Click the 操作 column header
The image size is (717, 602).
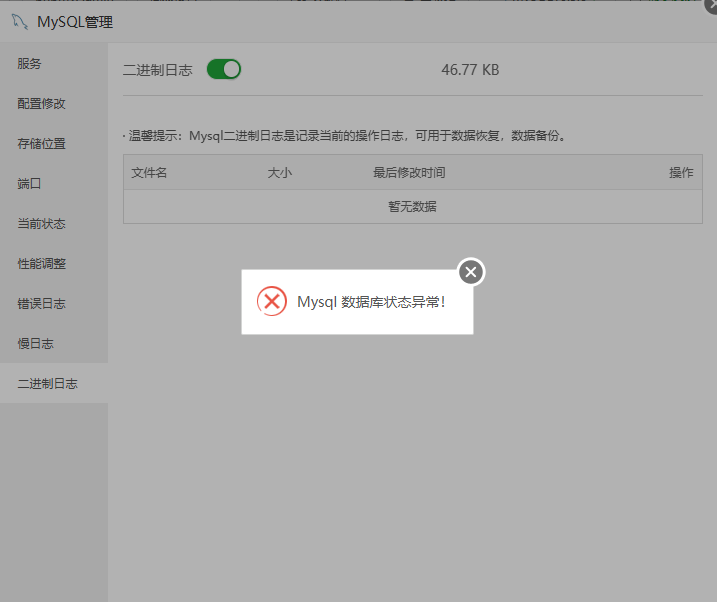[x=681, y=173]
